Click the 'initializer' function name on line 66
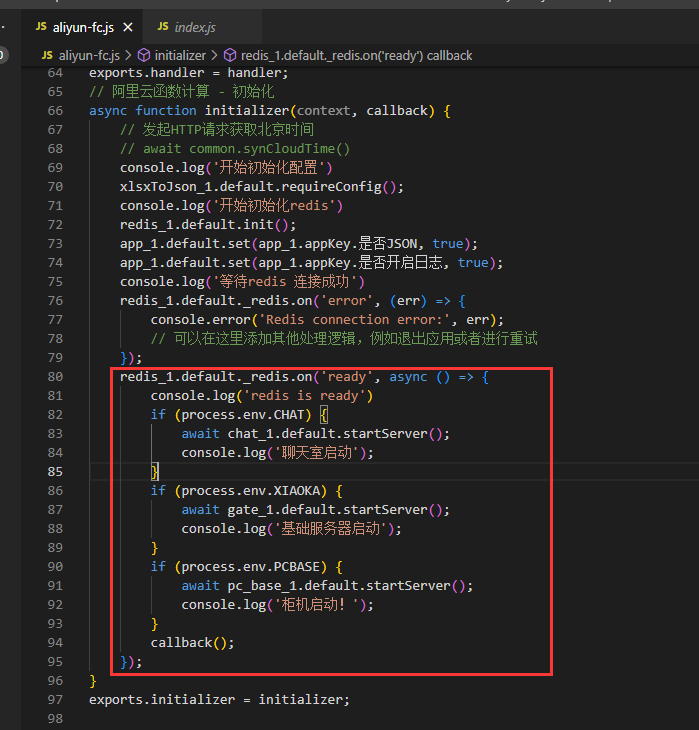Screen dimensions: 699x730 click(247, 111)
